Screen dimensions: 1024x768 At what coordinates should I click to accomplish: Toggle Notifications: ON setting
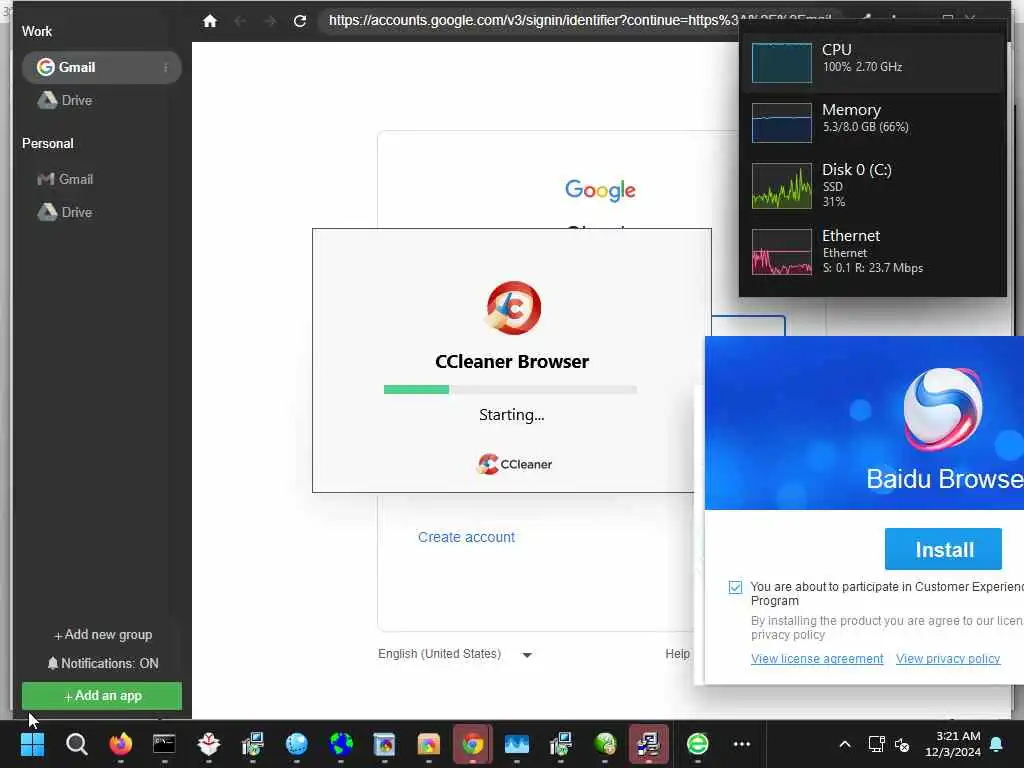(103, 664)
